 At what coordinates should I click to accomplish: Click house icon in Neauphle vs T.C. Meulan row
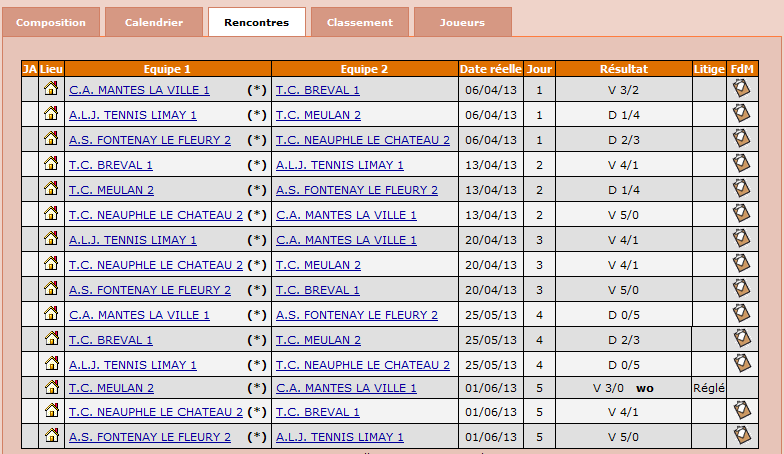pyautogui.click(x=51, y=263)
